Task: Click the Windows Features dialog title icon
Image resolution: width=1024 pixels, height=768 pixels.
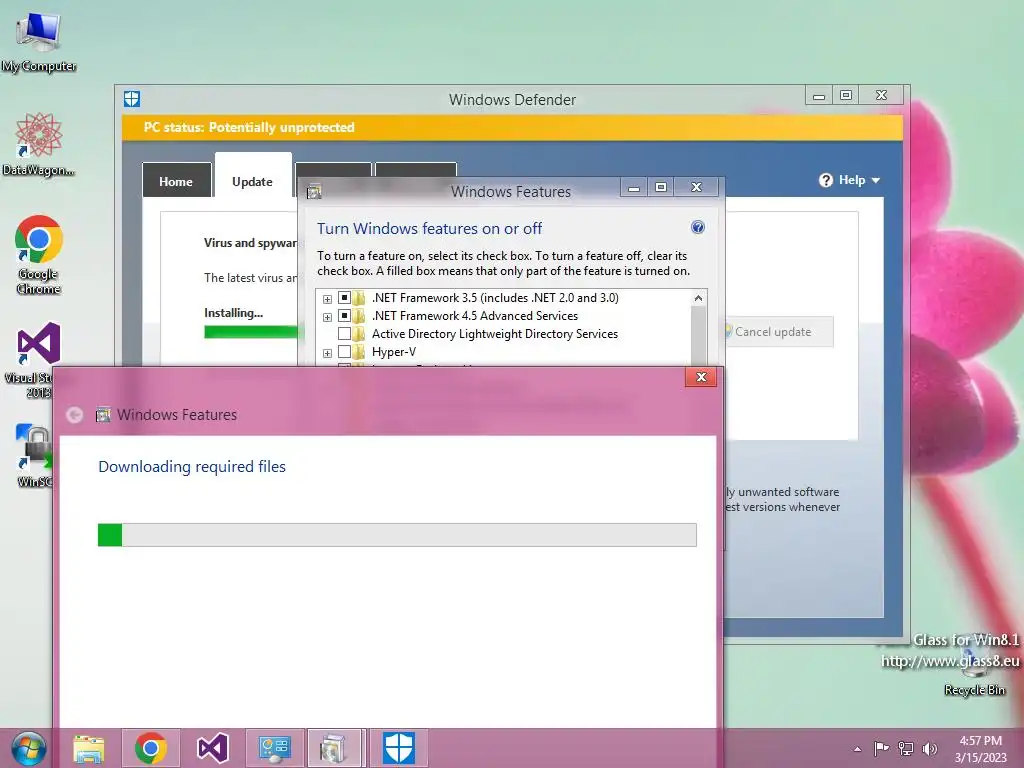Action: tap(314, 191)
